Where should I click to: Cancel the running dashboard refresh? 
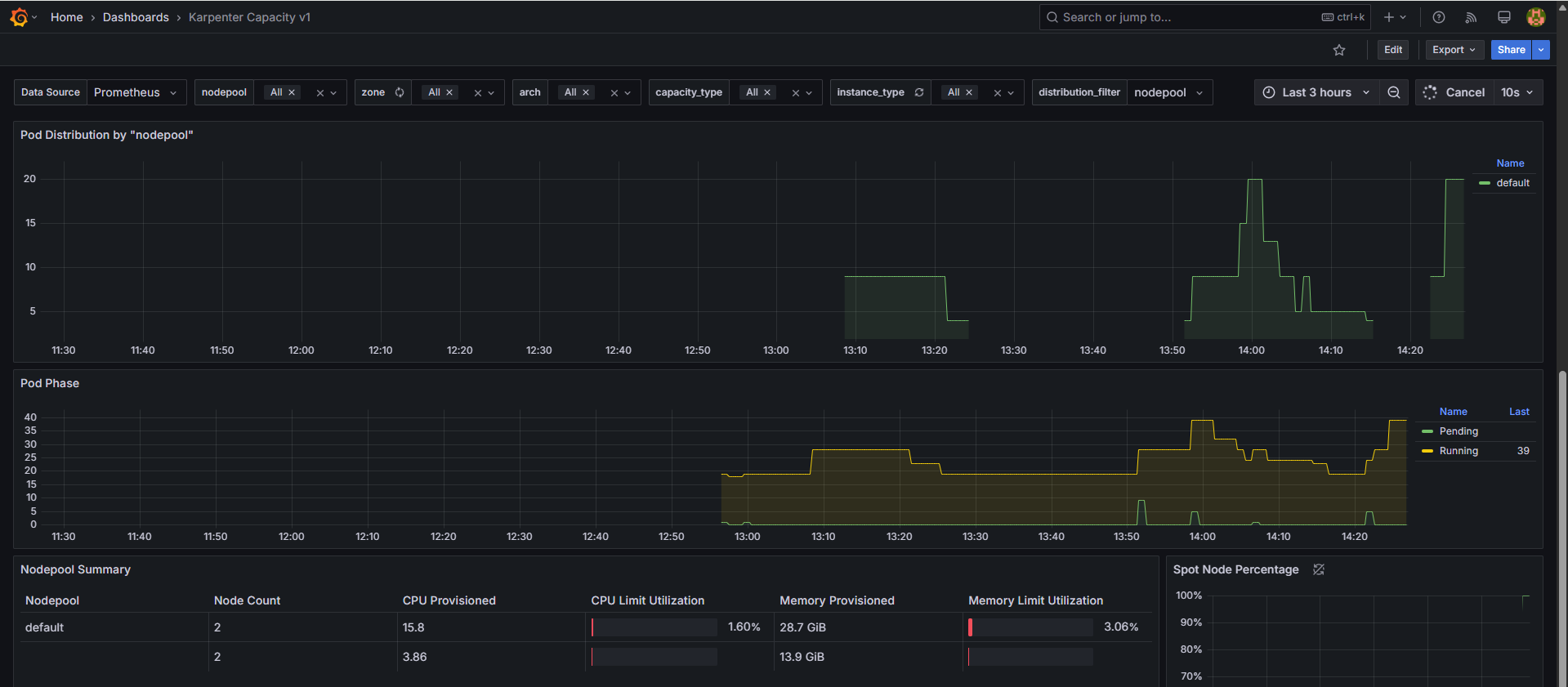(x=1455, y=92)
